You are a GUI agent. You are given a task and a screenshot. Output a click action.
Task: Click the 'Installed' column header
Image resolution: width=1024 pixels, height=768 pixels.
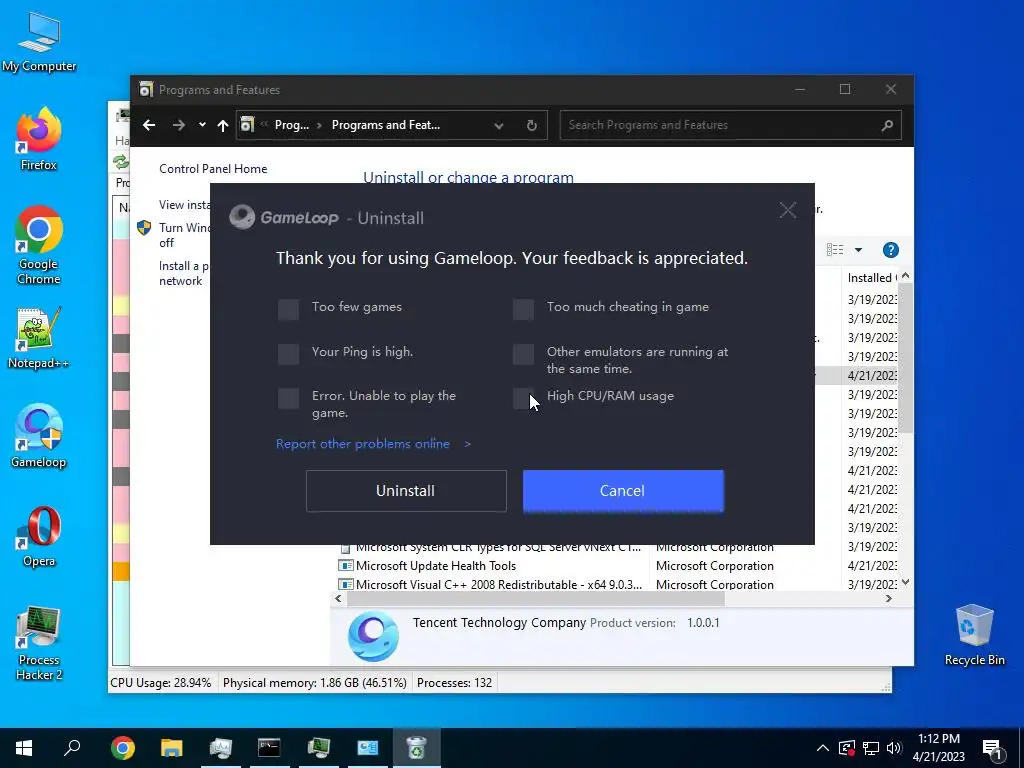(x=871, y=278)
